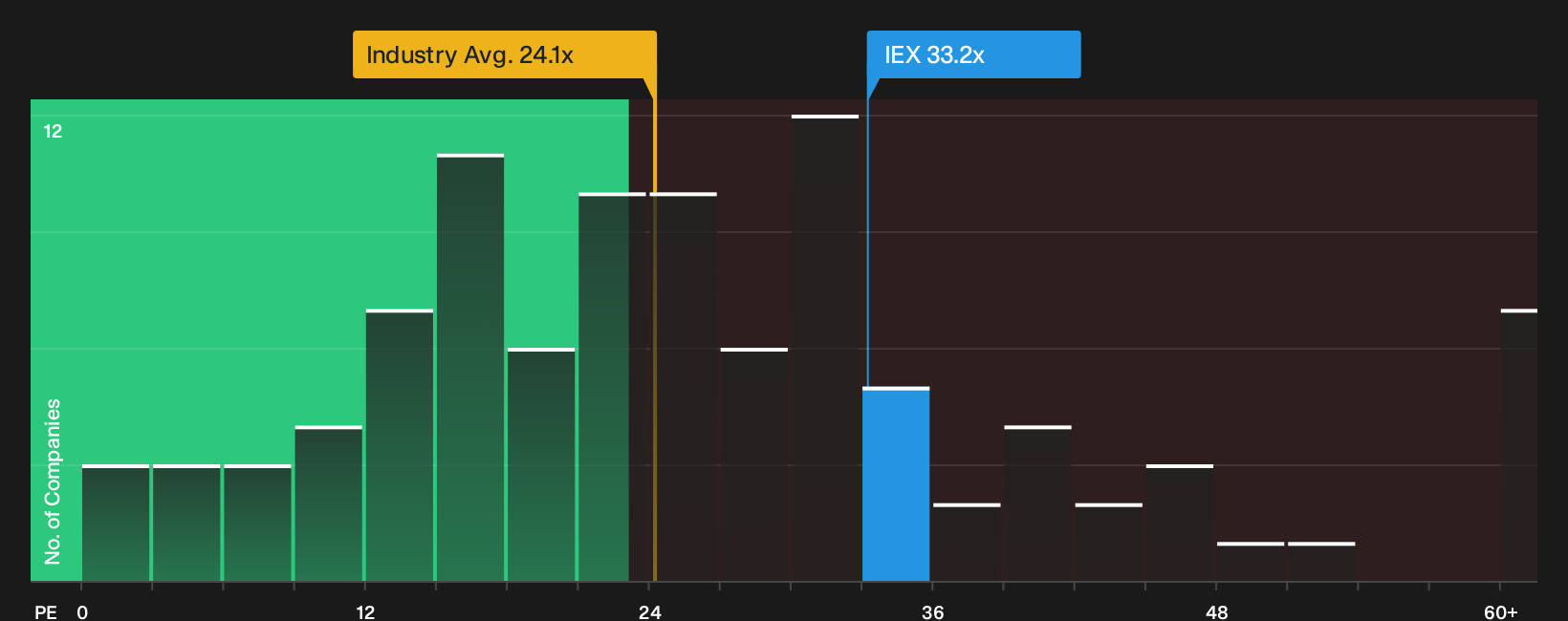Viewport: 1568px width, 621px height.
Task: Click the No. of Companies axis title
Action: (x=53, y=481)
